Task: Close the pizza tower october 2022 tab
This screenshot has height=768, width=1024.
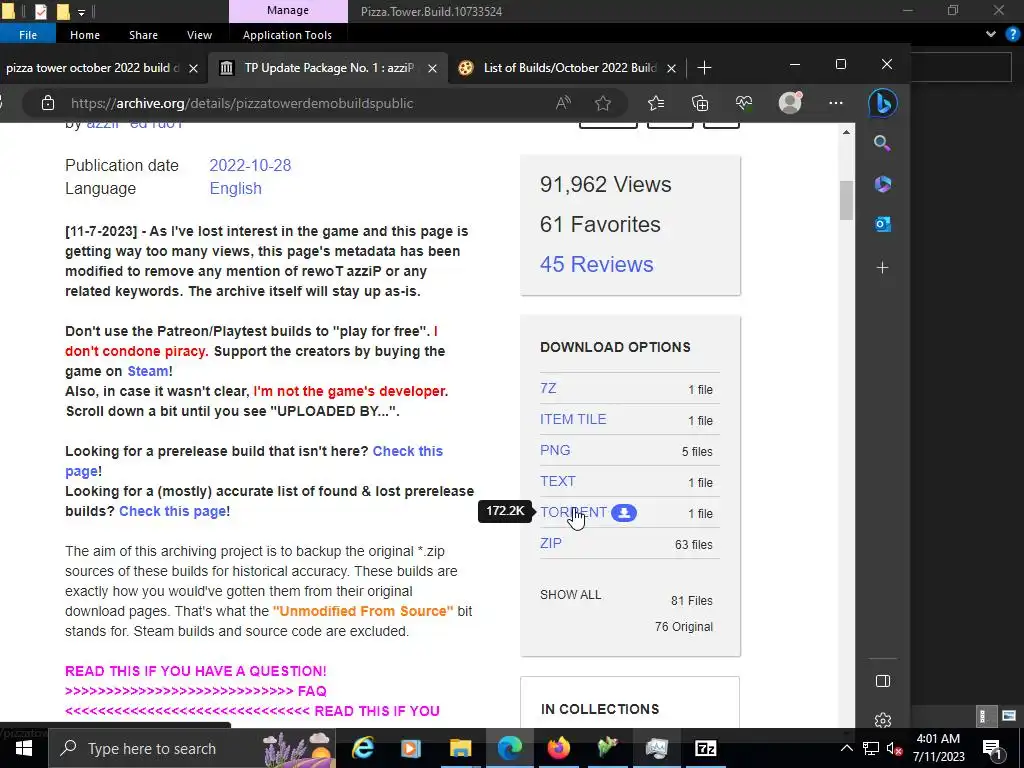Action: 193,68
